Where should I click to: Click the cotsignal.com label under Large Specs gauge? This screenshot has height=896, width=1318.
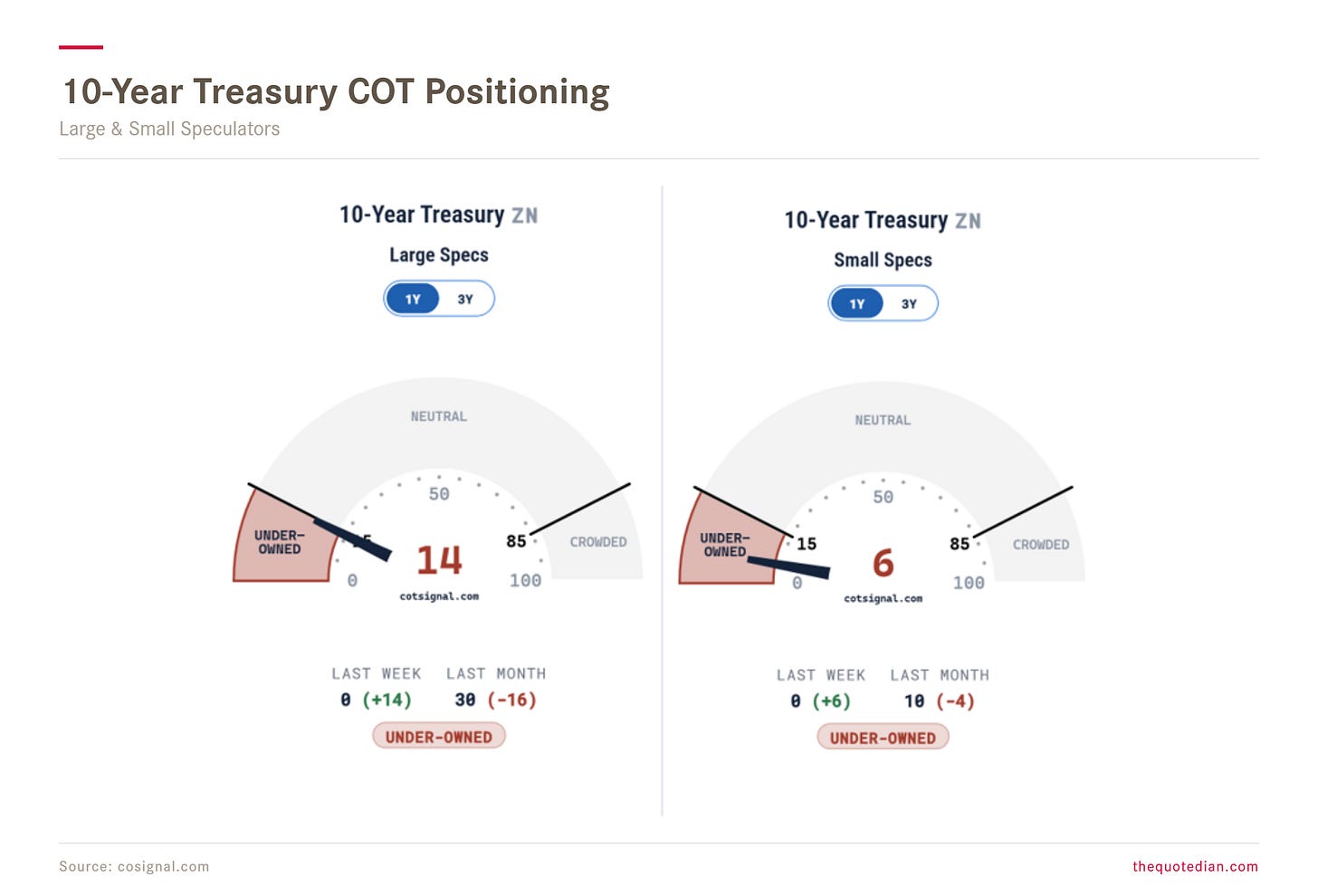439,596
